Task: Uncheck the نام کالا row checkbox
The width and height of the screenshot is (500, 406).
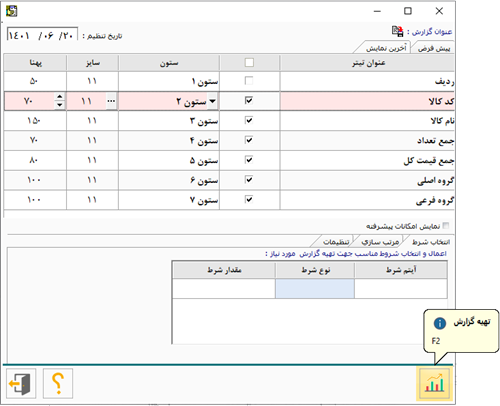Action: point(249,120)
